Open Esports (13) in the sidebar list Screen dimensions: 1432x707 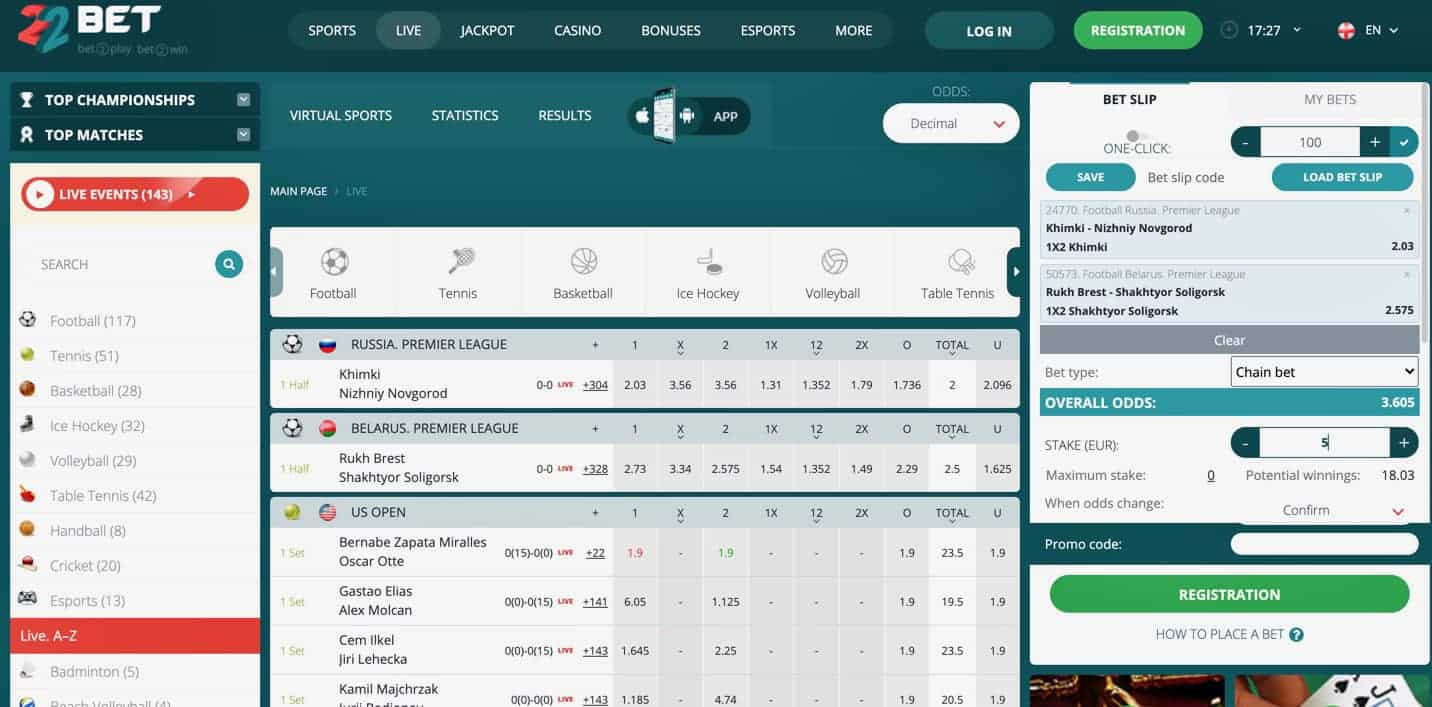[87, 601]
